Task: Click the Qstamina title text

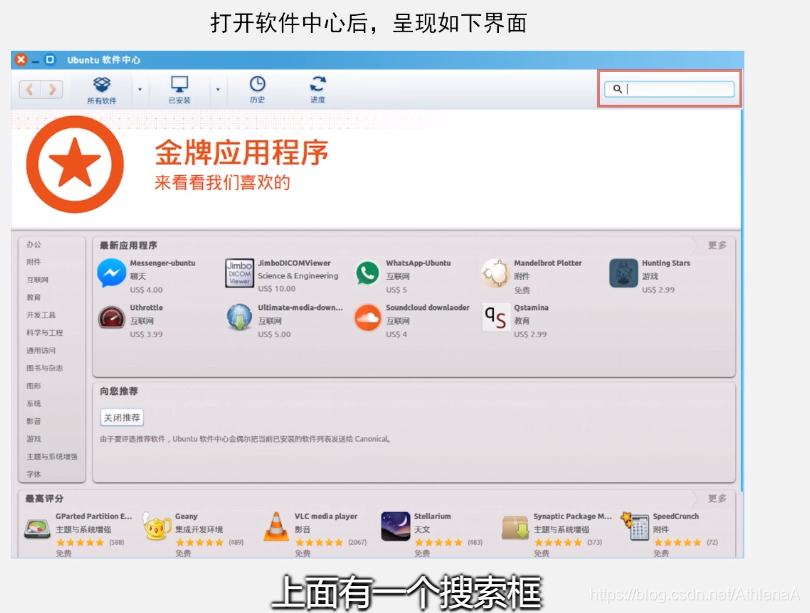Action: (x=531, y=307)
